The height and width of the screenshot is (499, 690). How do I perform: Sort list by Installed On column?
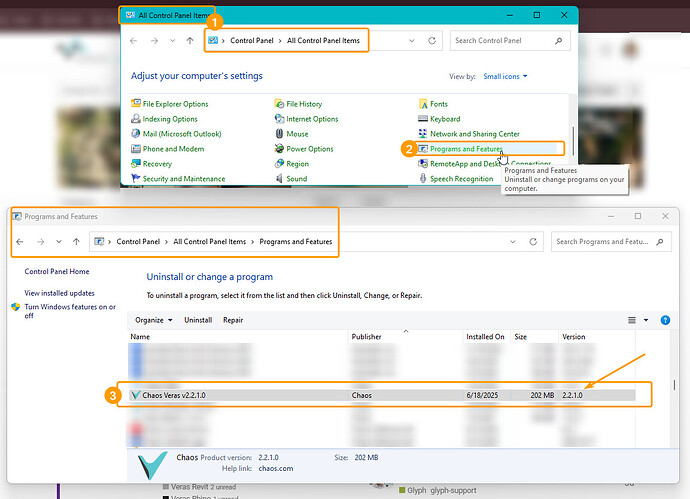[x=485, y=337]
